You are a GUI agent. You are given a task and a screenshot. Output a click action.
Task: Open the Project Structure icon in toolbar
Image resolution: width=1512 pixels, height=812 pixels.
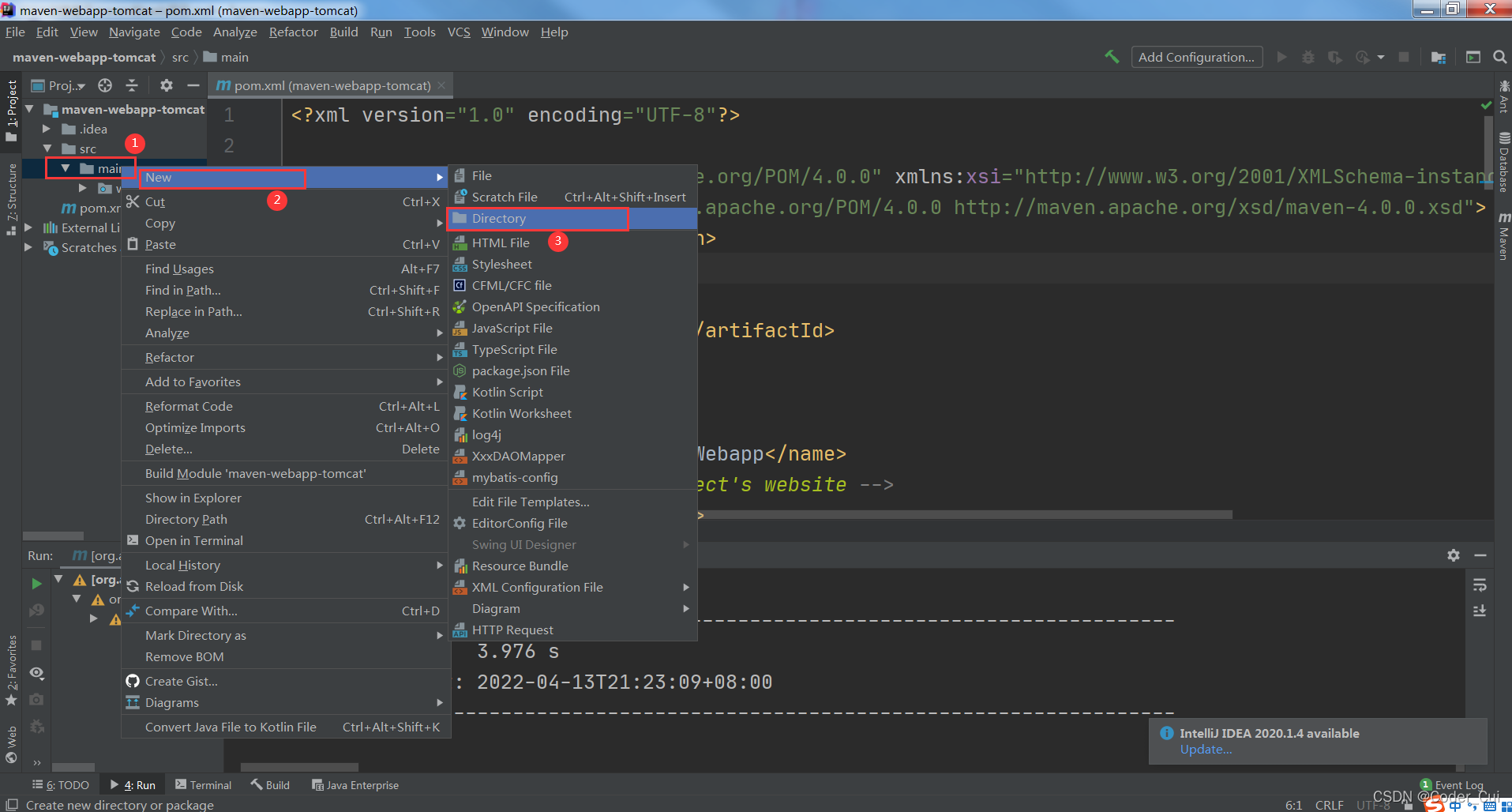point(1438,57)
